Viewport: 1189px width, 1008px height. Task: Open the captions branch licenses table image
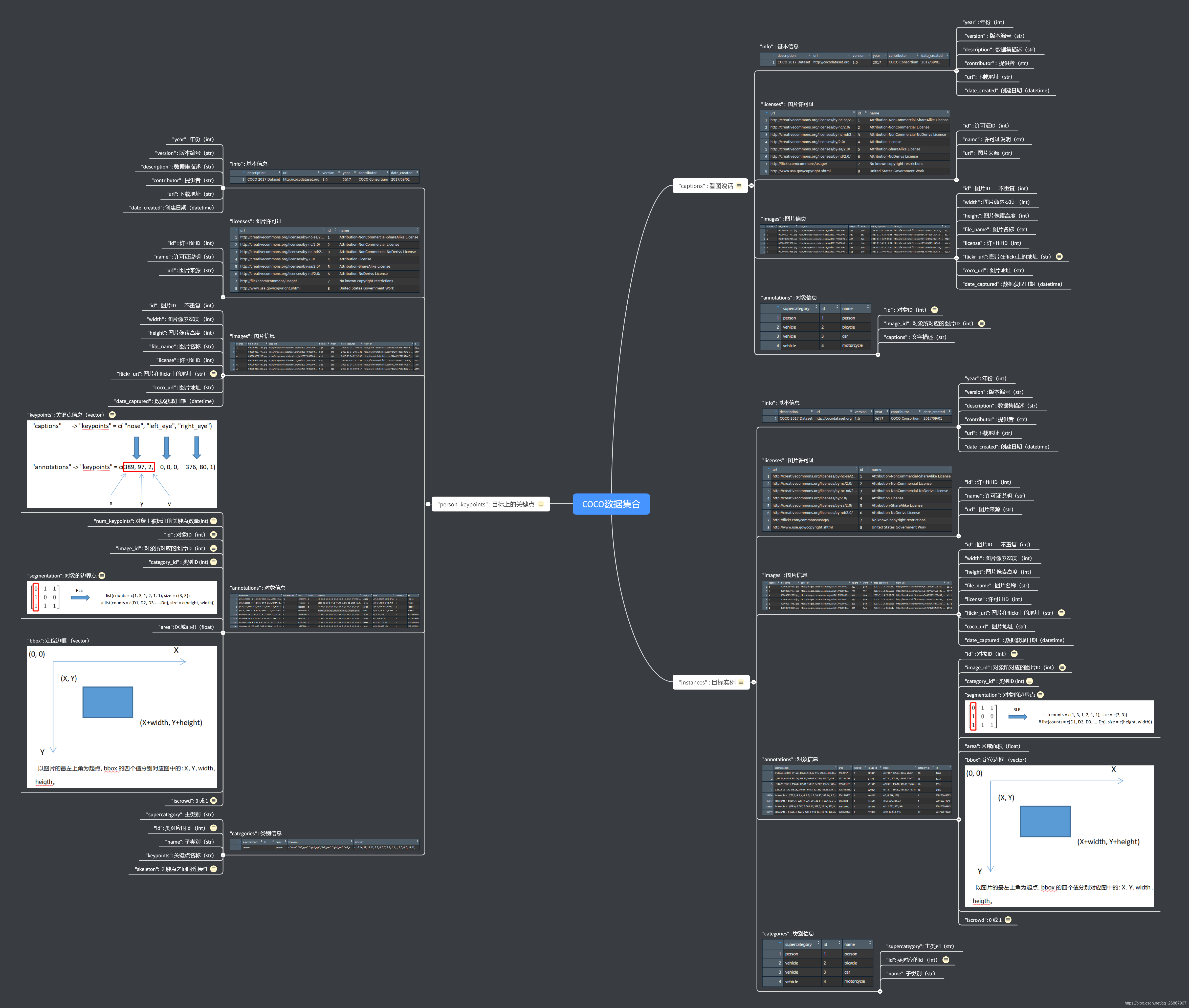point(855,142)
